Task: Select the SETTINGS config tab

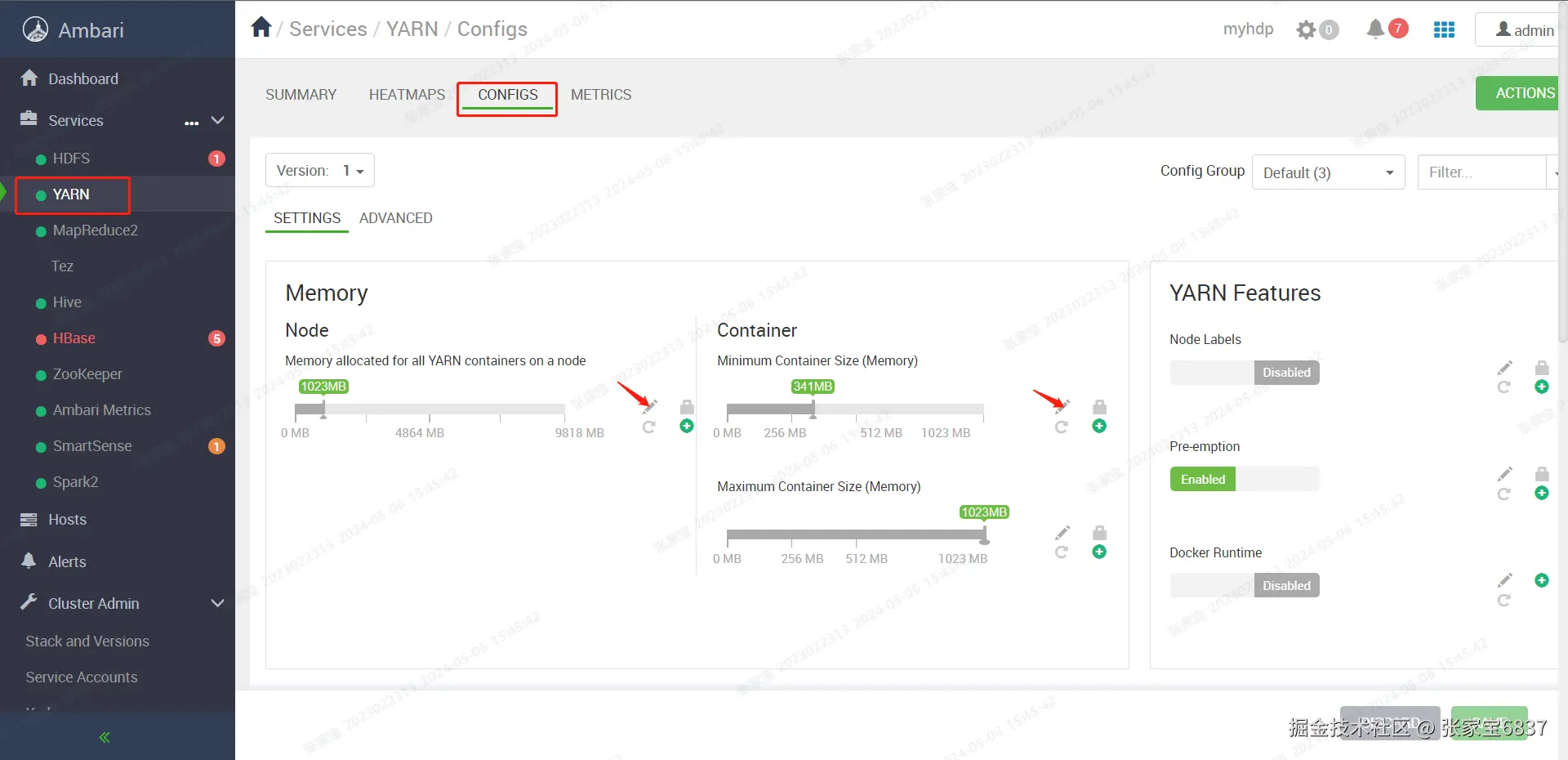Action: coord(307,218)
